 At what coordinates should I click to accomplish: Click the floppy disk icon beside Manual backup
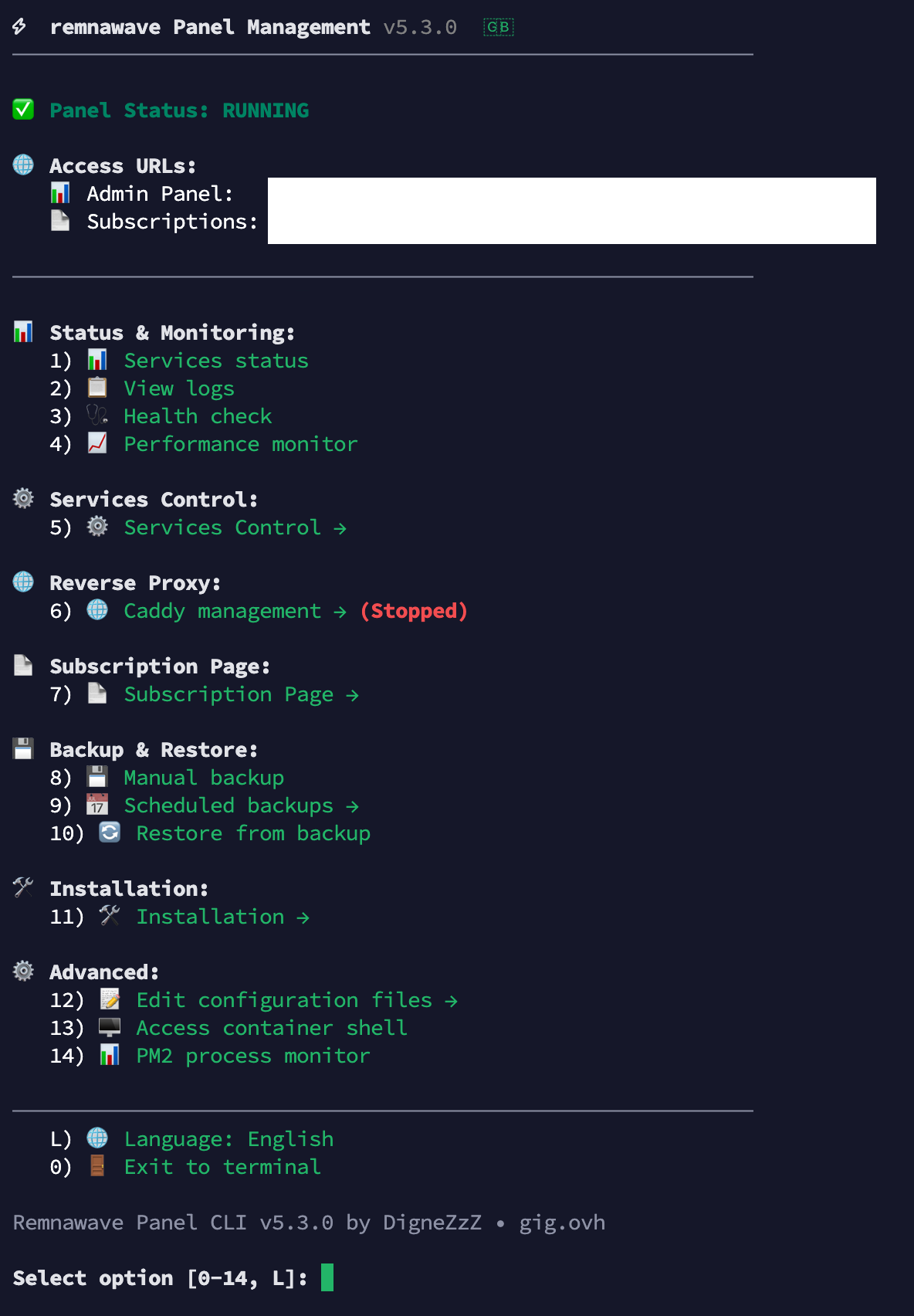click(97, 777)
